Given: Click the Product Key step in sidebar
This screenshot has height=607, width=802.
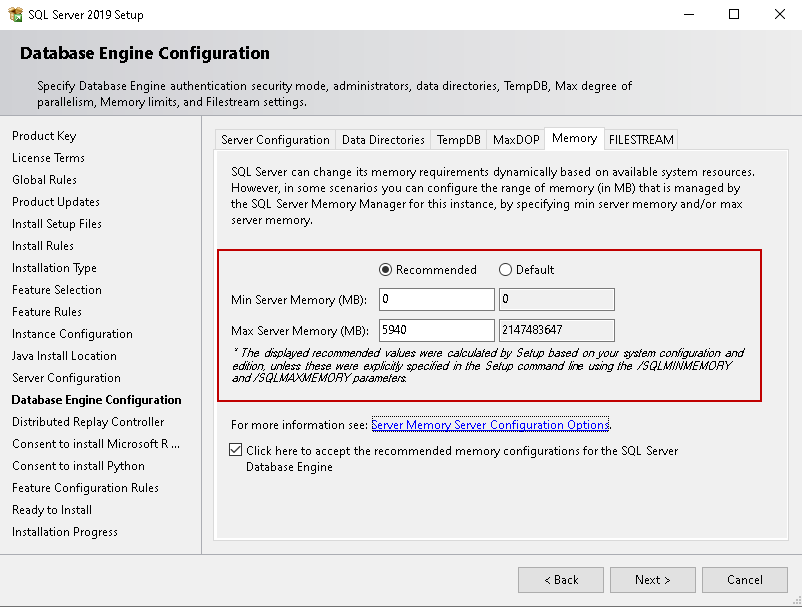Looking at the screenshot, I should (x=44, y=136).
